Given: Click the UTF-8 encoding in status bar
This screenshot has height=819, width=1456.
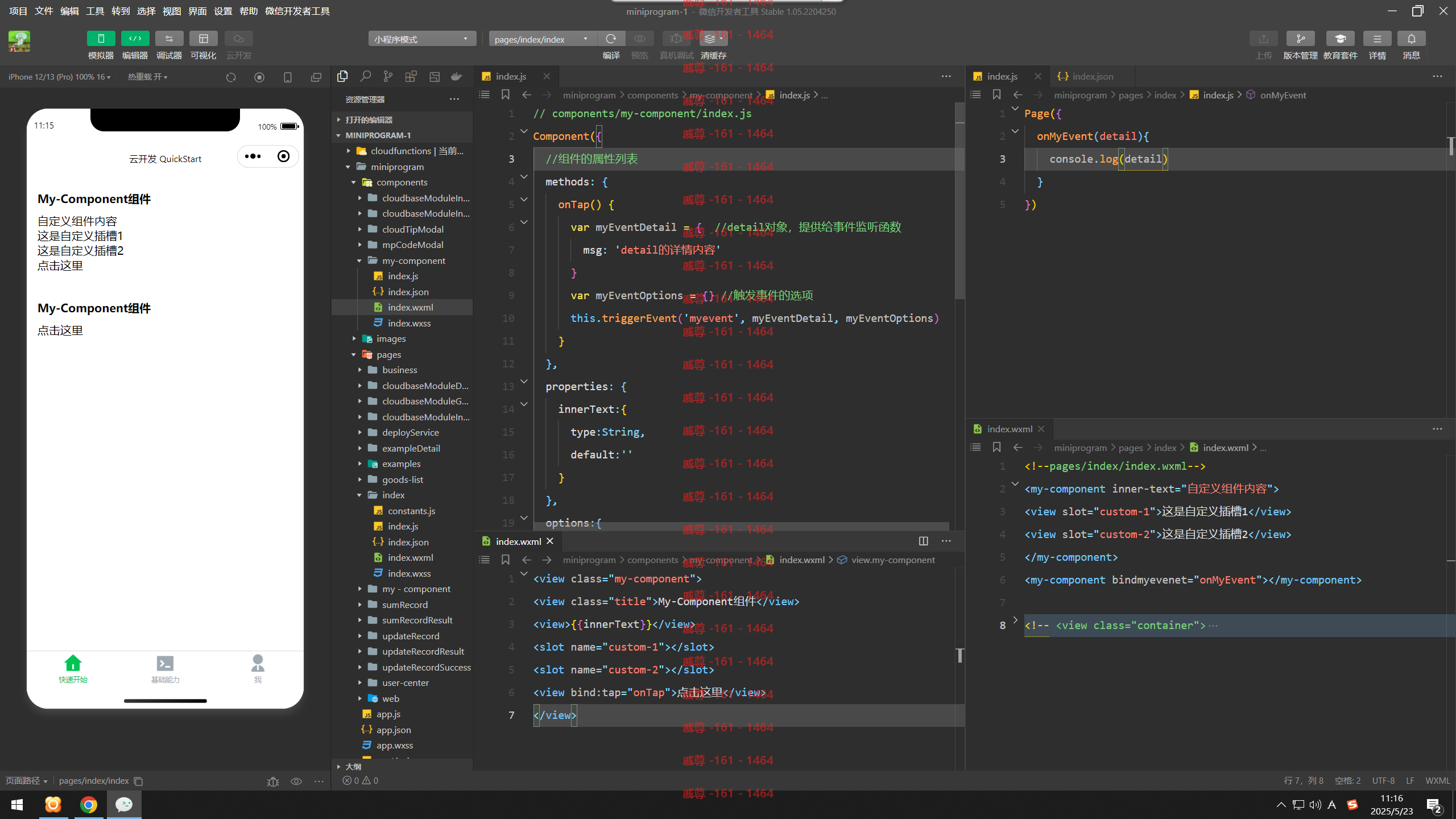Looking at the screenshot, I should pyautogui.click(x=1383, y=780).
